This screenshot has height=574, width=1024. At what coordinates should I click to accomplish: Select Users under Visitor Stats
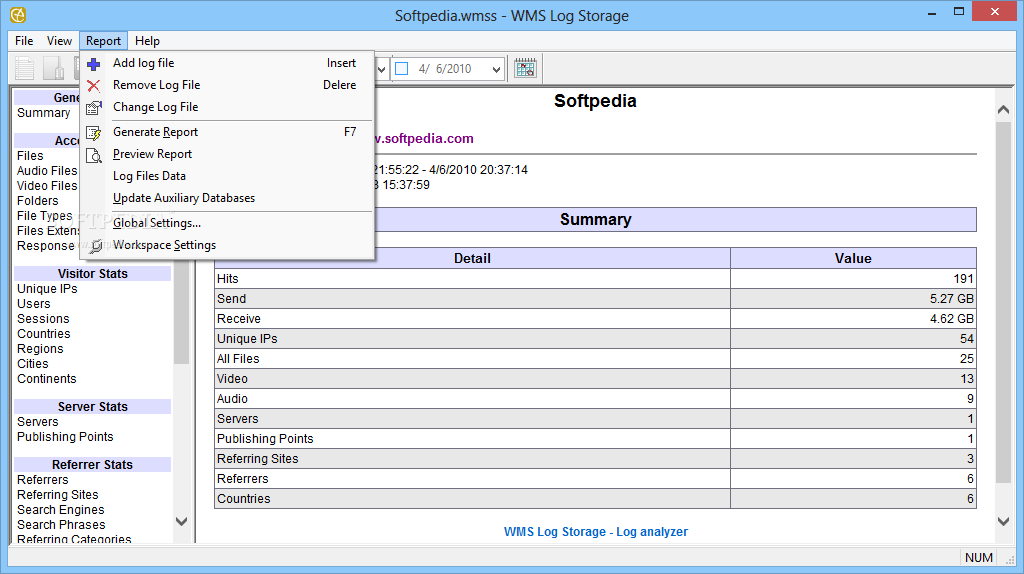(x=33, y=304)
